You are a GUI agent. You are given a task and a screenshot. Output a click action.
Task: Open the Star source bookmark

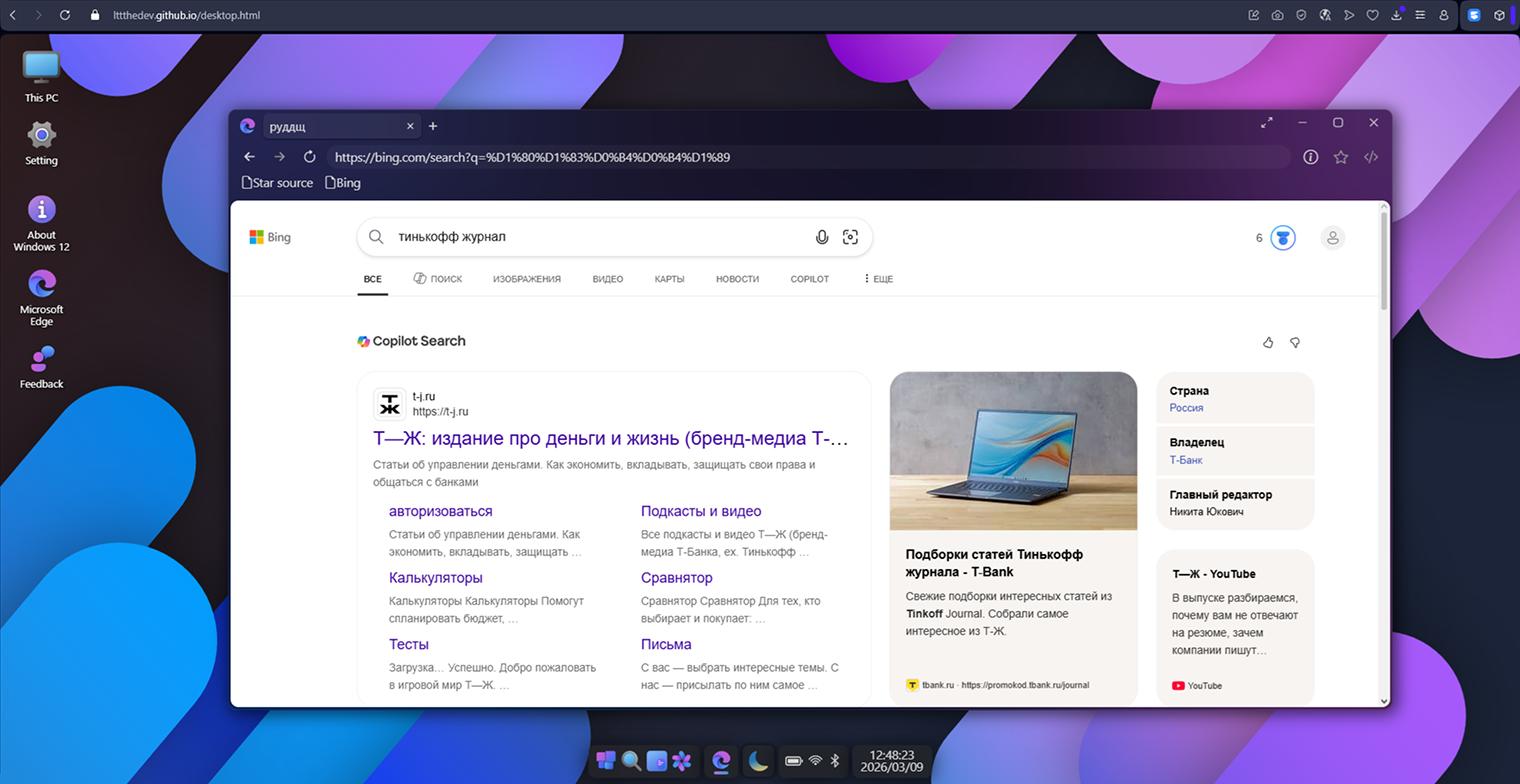pyautogui.click(x=277, y=183)
